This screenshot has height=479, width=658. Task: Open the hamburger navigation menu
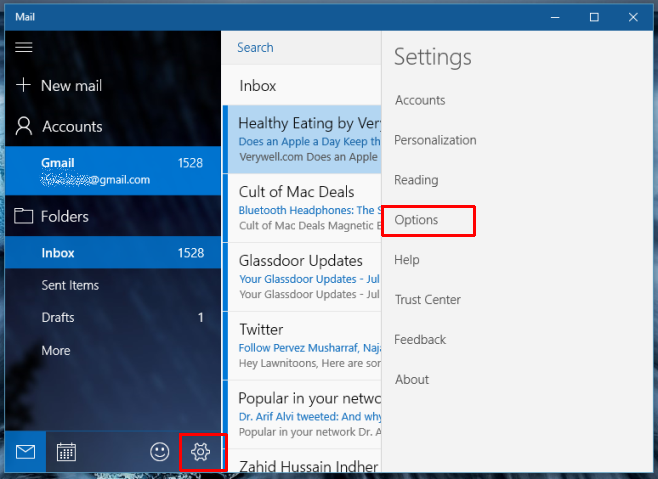click(x=24, y=47)
